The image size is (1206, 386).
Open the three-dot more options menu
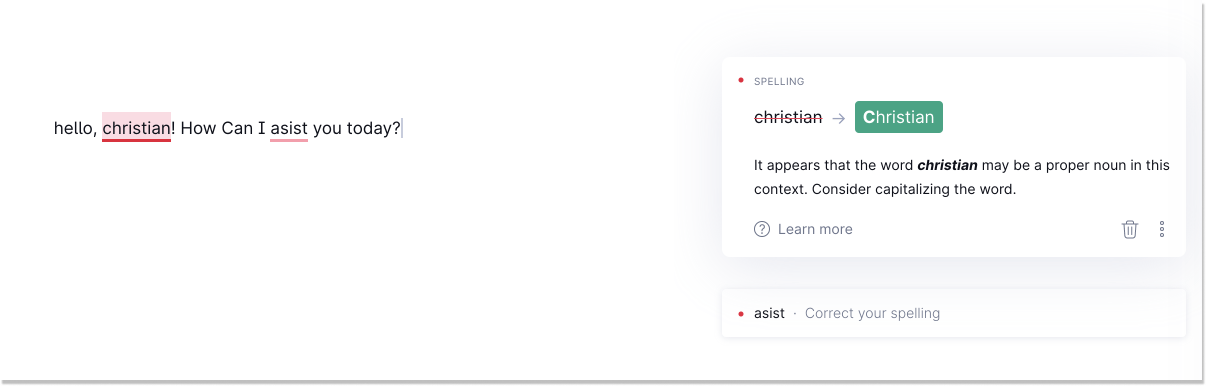tap(1162, 229)
